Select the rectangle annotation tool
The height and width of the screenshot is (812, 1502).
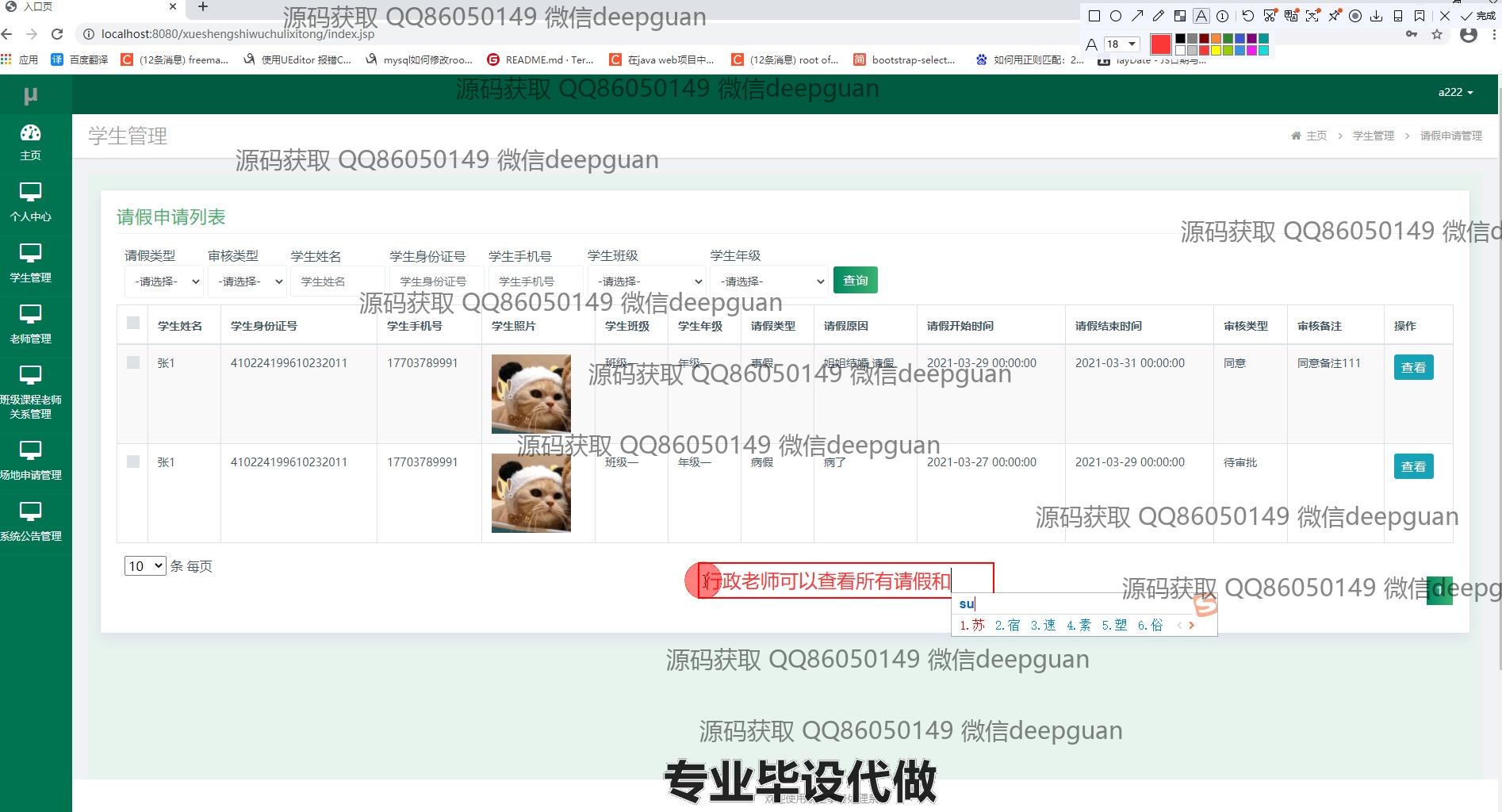click(x=1094, y=16)
